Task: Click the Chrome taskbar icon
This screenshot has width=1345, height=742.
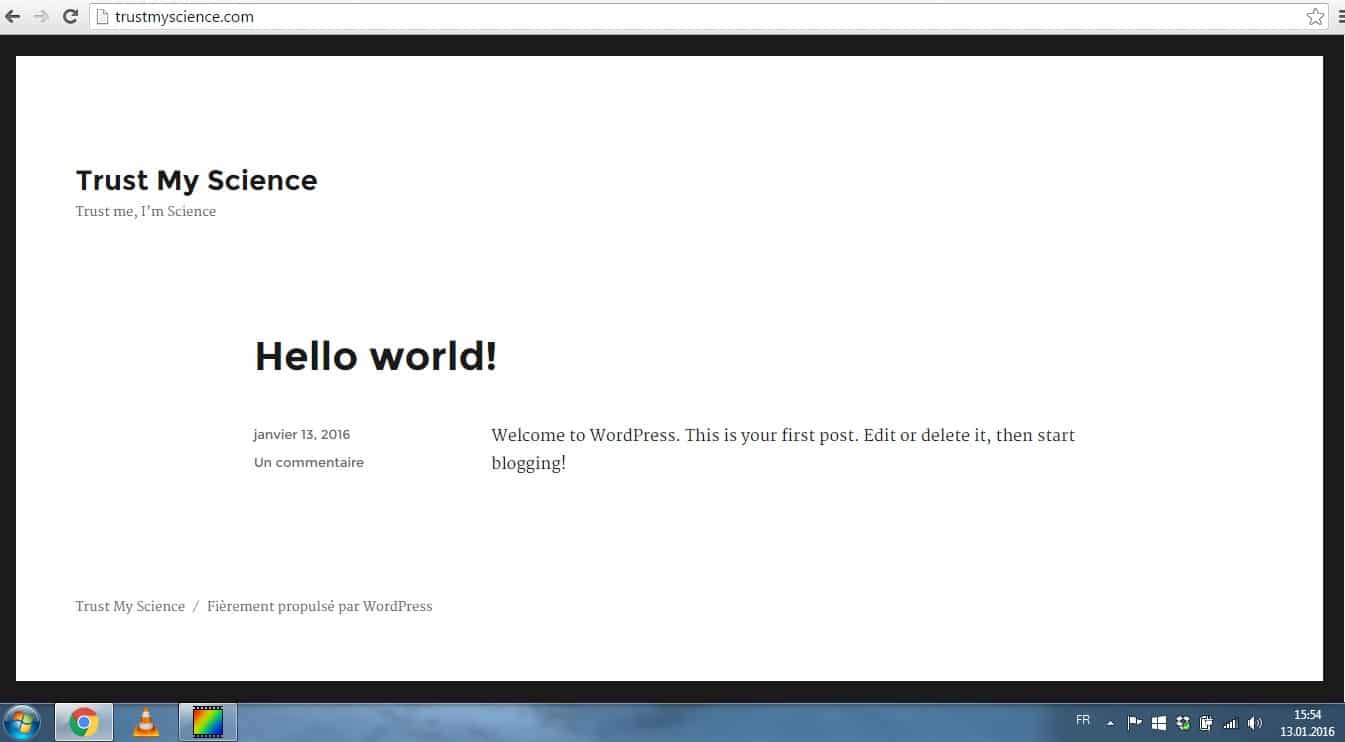Action: pyautogui.click(x=84, y=722)
